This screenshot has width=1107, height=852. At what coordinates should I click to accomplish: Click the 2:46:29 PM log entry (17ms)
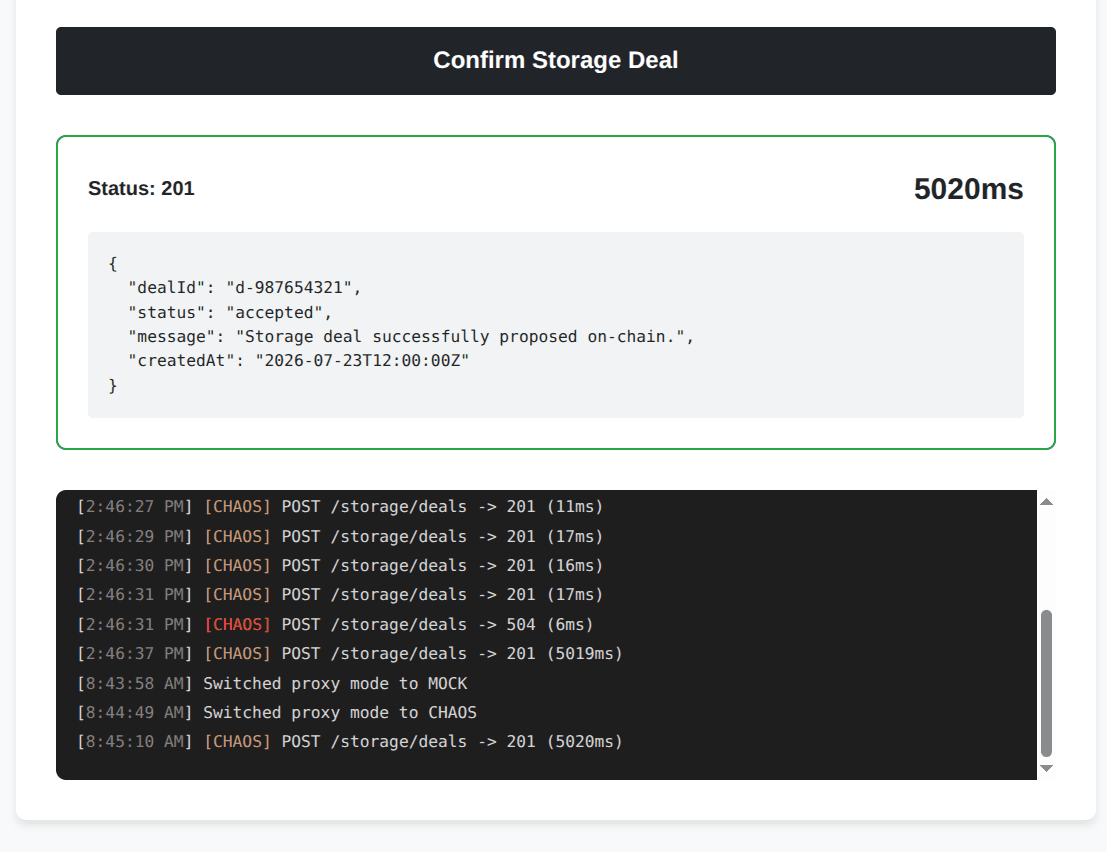pyautogui.click(x=340, y=536)
